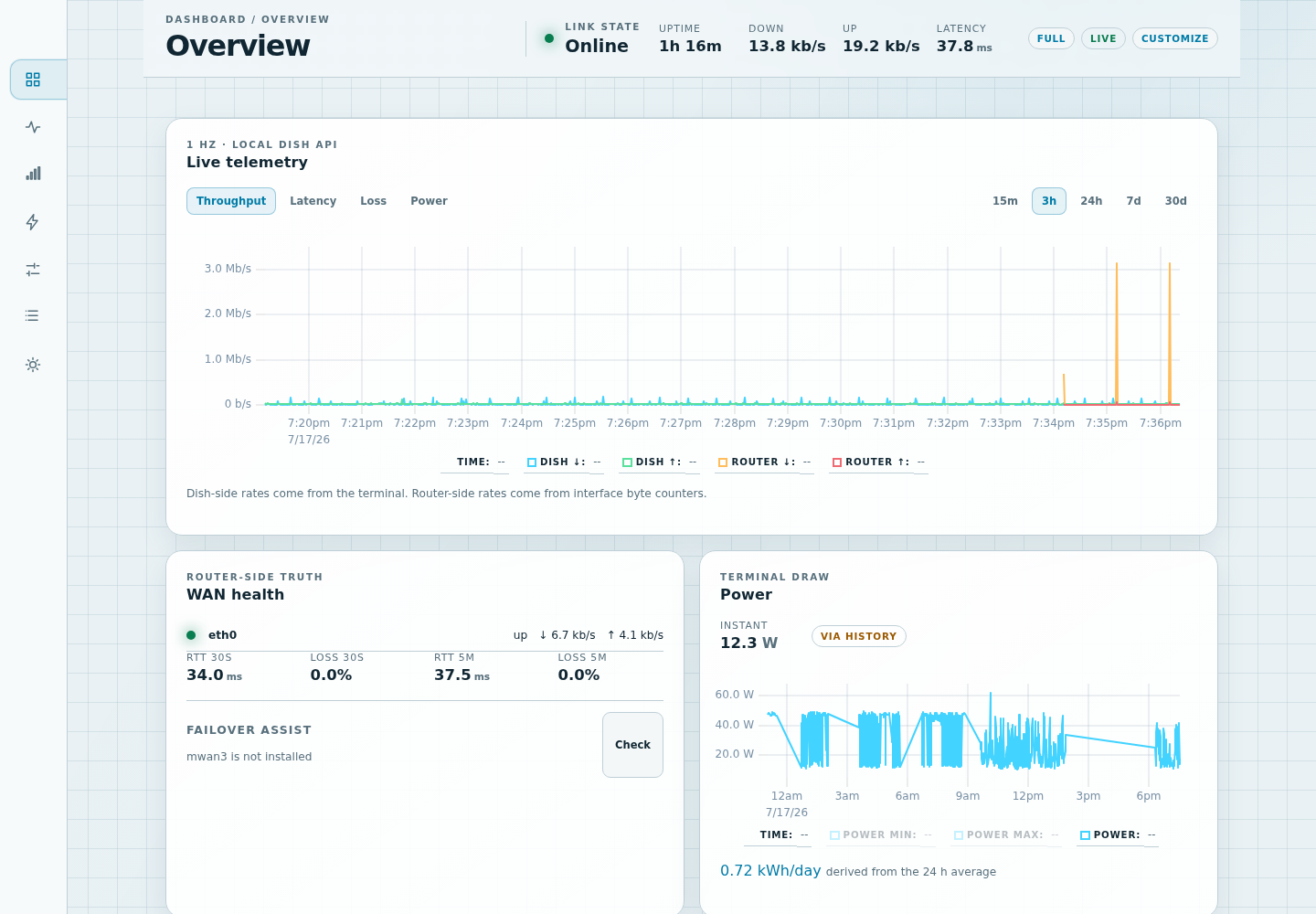Image resolution: width=1316 pixels, height=914 pixels.
Task: Switch to the Latency tab
Action: point(313,201)
